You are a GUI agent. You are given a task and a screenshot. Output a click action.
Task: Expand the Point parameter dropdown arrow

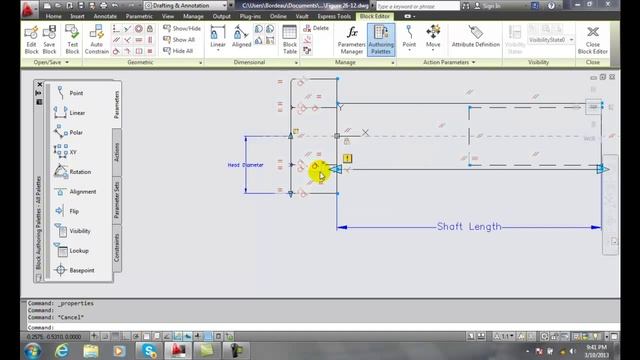409,50
